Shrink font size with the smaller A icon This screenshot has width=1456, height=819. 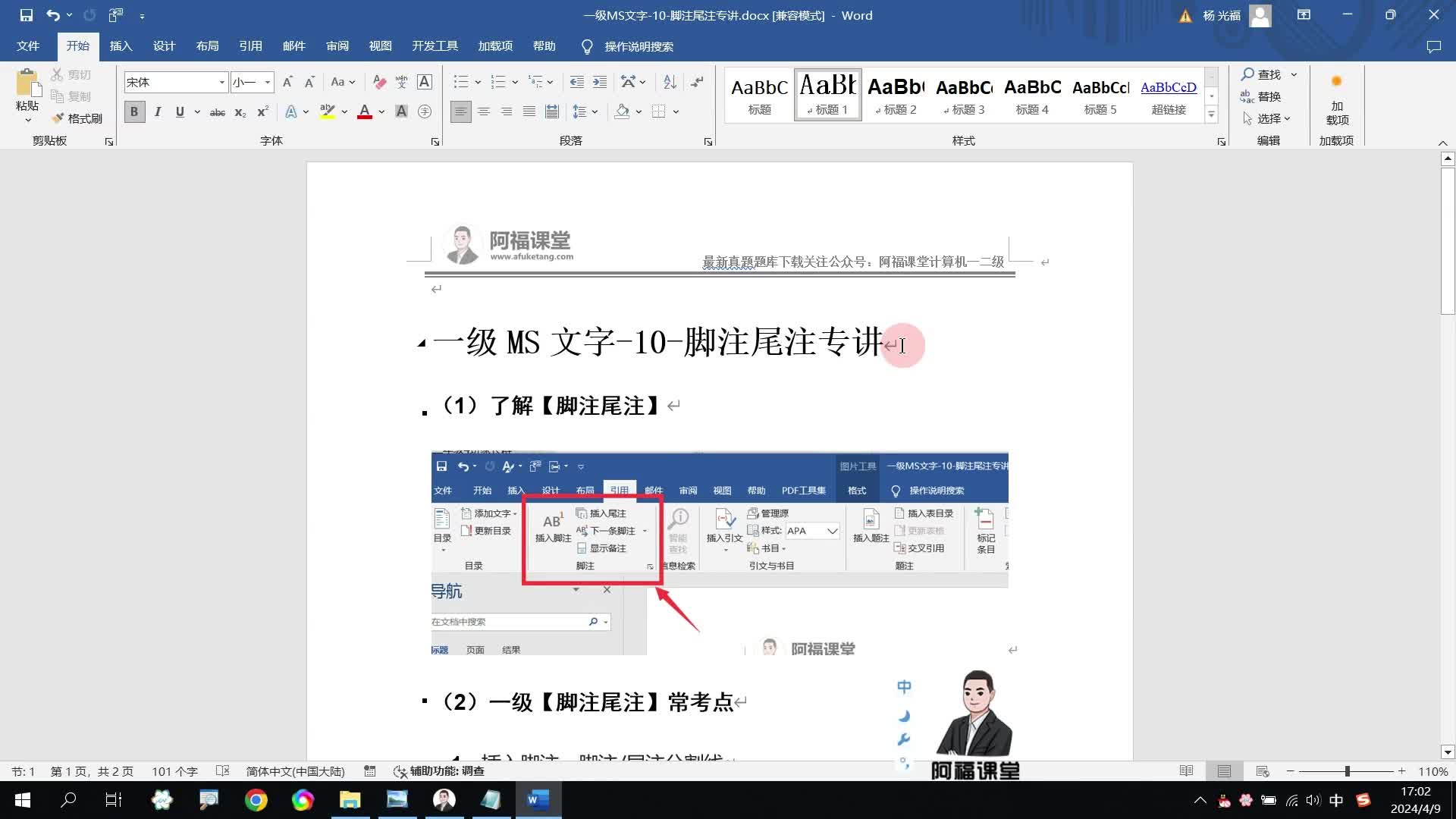[309, 82]
